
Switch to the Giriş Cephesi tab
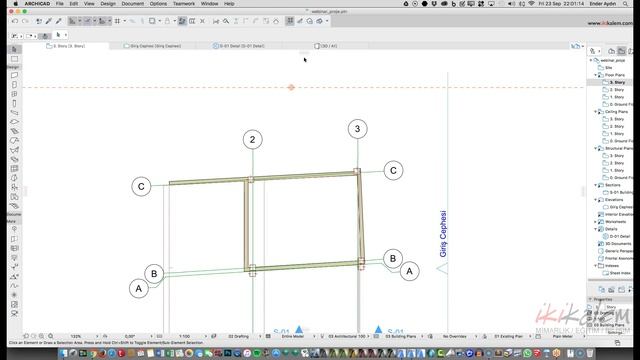[153, 46]
